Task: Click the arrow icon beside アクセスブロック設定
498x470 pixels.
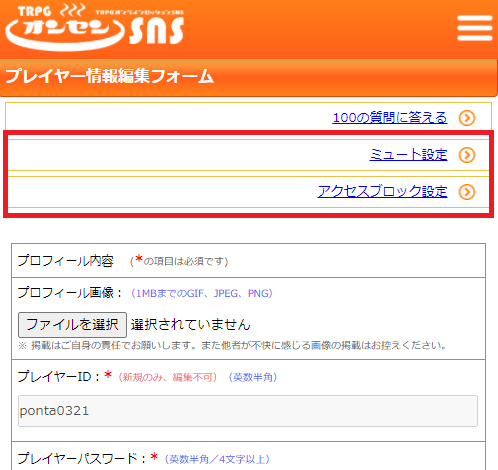Action: coord(467,192)
